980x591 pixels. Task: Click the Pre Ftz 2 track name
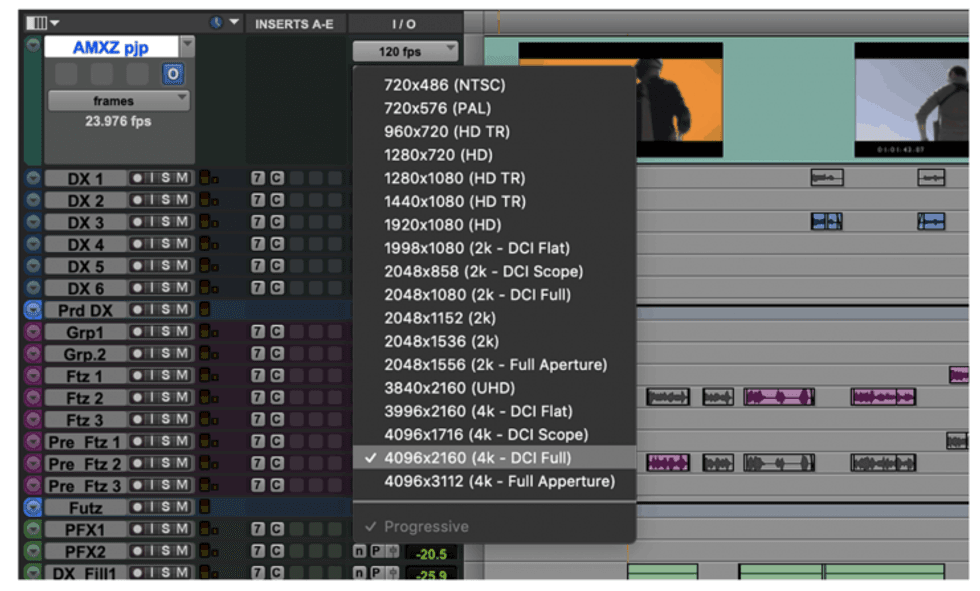[86, 464]
